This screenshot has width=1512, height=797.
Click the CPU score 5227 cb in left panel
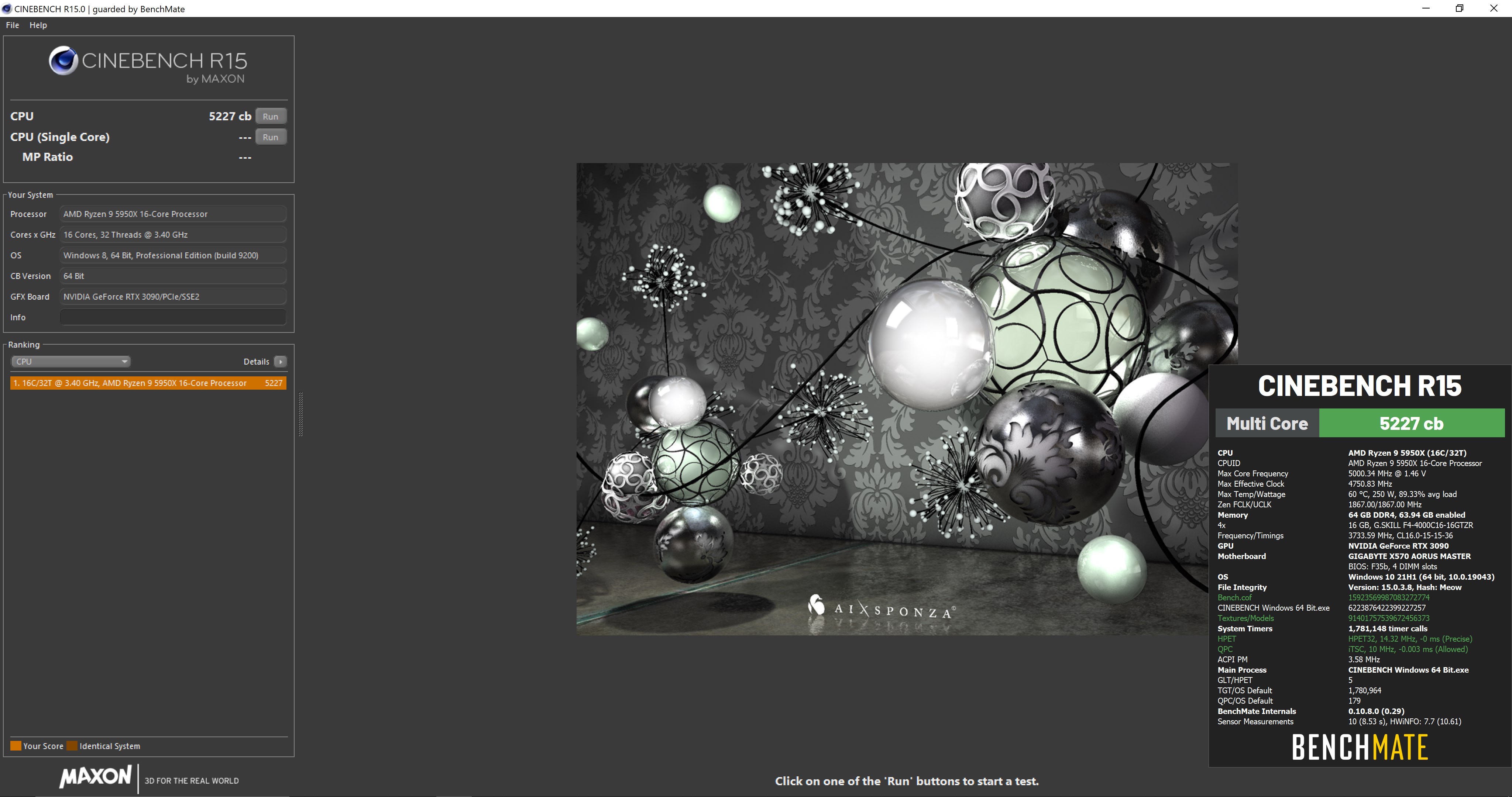(x=230, y=116)
